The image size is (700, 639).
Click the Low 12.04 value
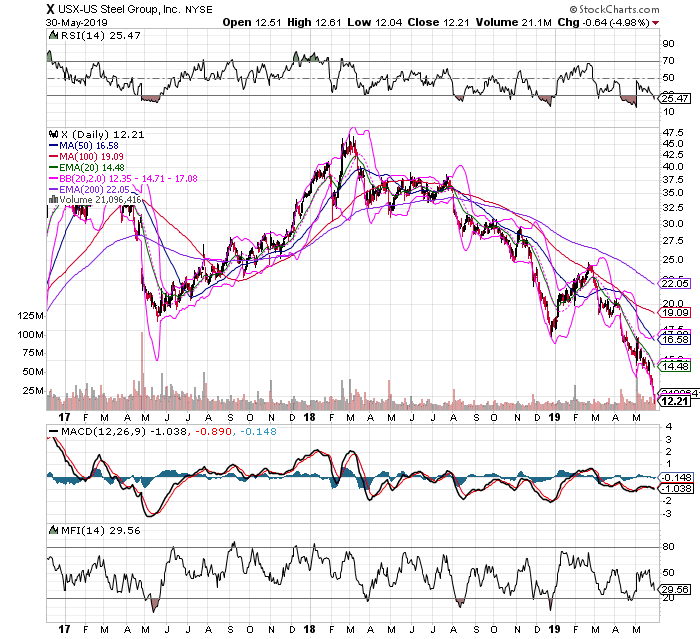point(375,22)
